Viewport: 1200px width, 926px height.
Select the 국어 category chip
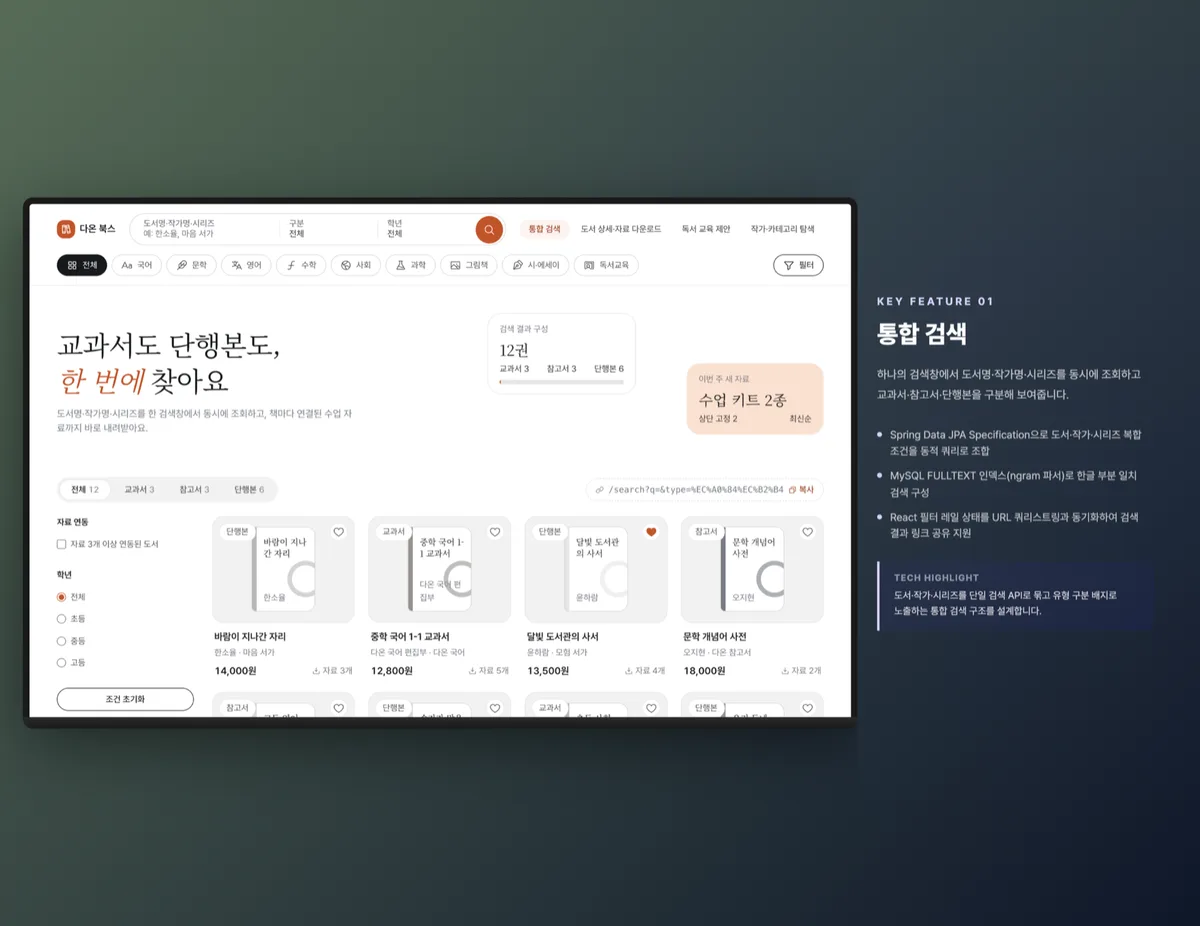click(x=137, y=265)
